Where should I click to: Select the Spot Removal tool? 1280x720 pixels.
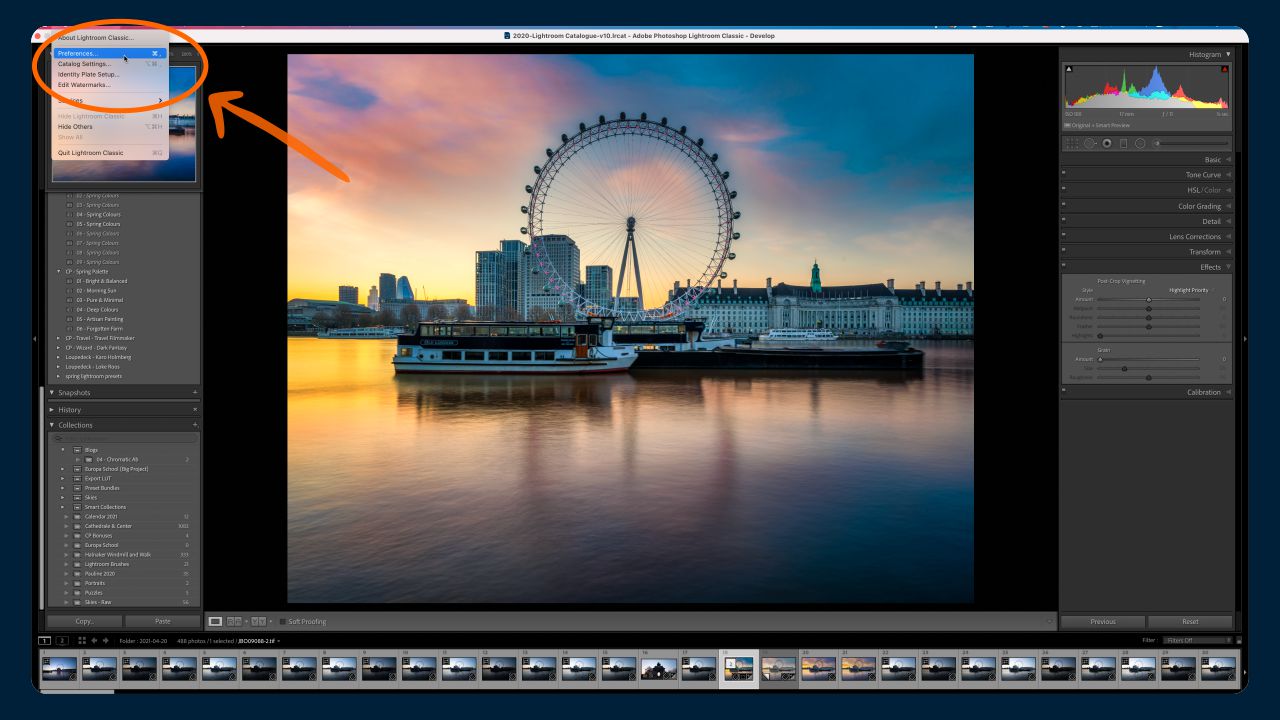click(1090, 143)
